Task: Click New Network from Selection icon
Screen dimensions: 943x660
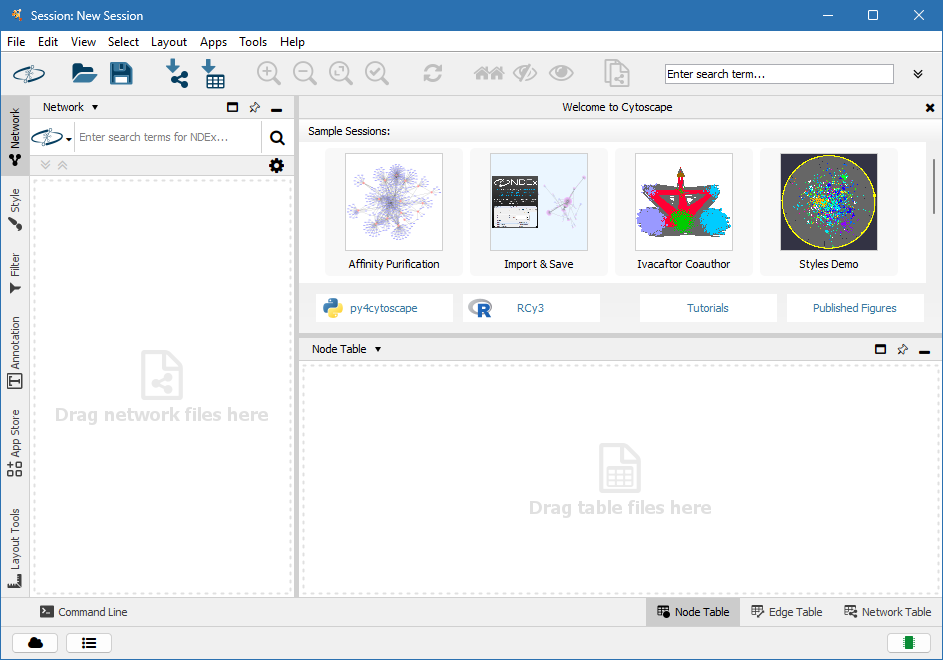Action: [x=616, y=73]
